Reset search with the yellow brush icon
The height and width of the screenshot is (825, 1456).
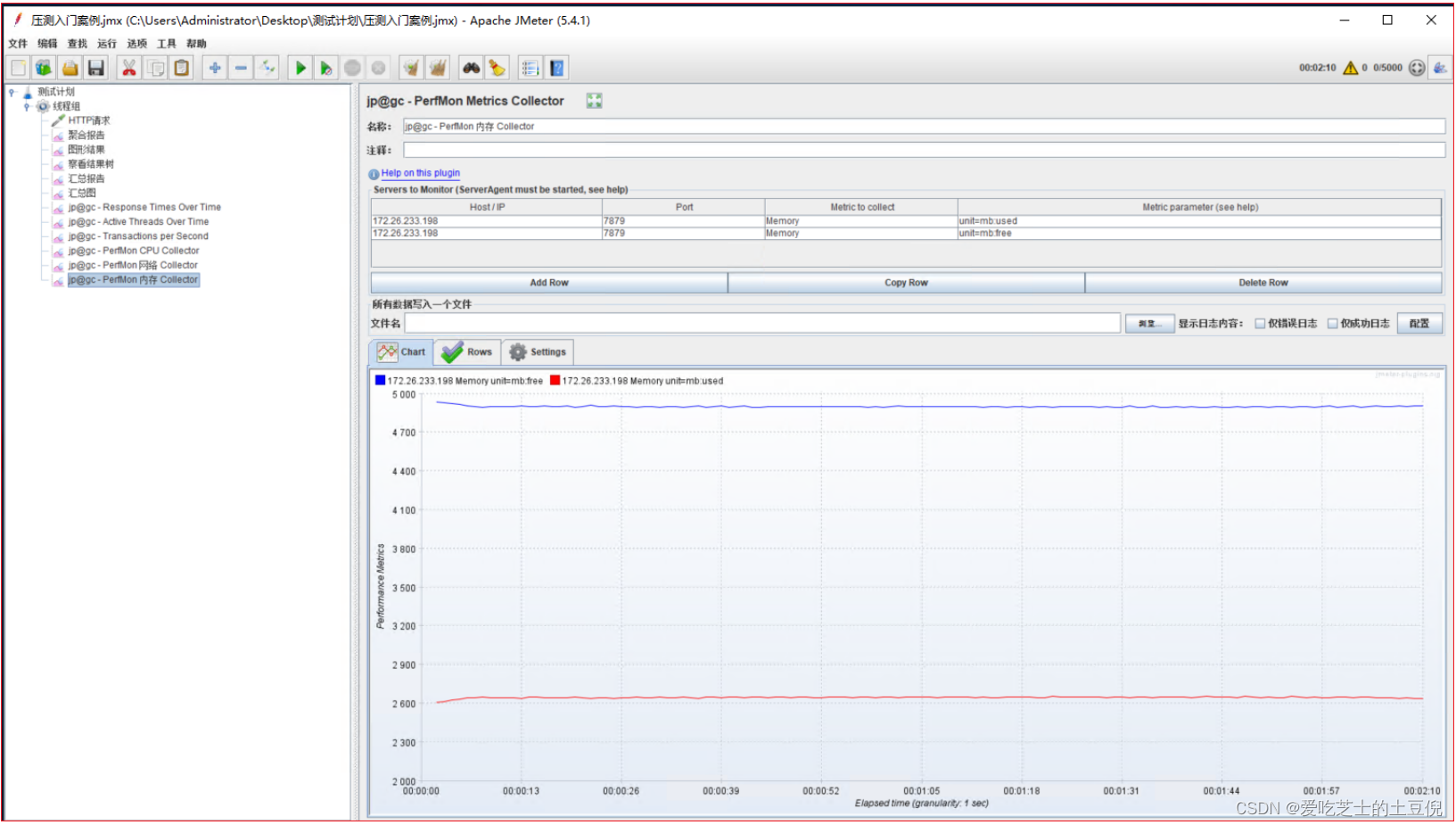[x=497, y=68]
